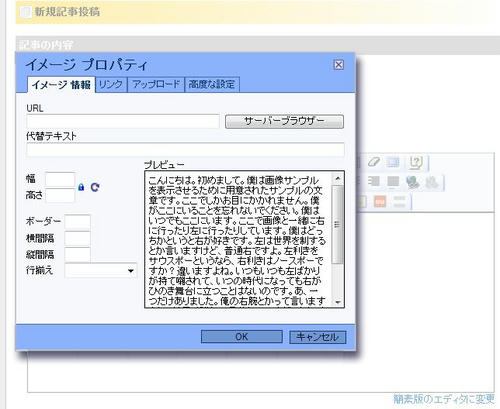The height and width of the screenshot is (409, 500).
Task: Click the サーバーブラウザー button
Action: tap(284, 121)
